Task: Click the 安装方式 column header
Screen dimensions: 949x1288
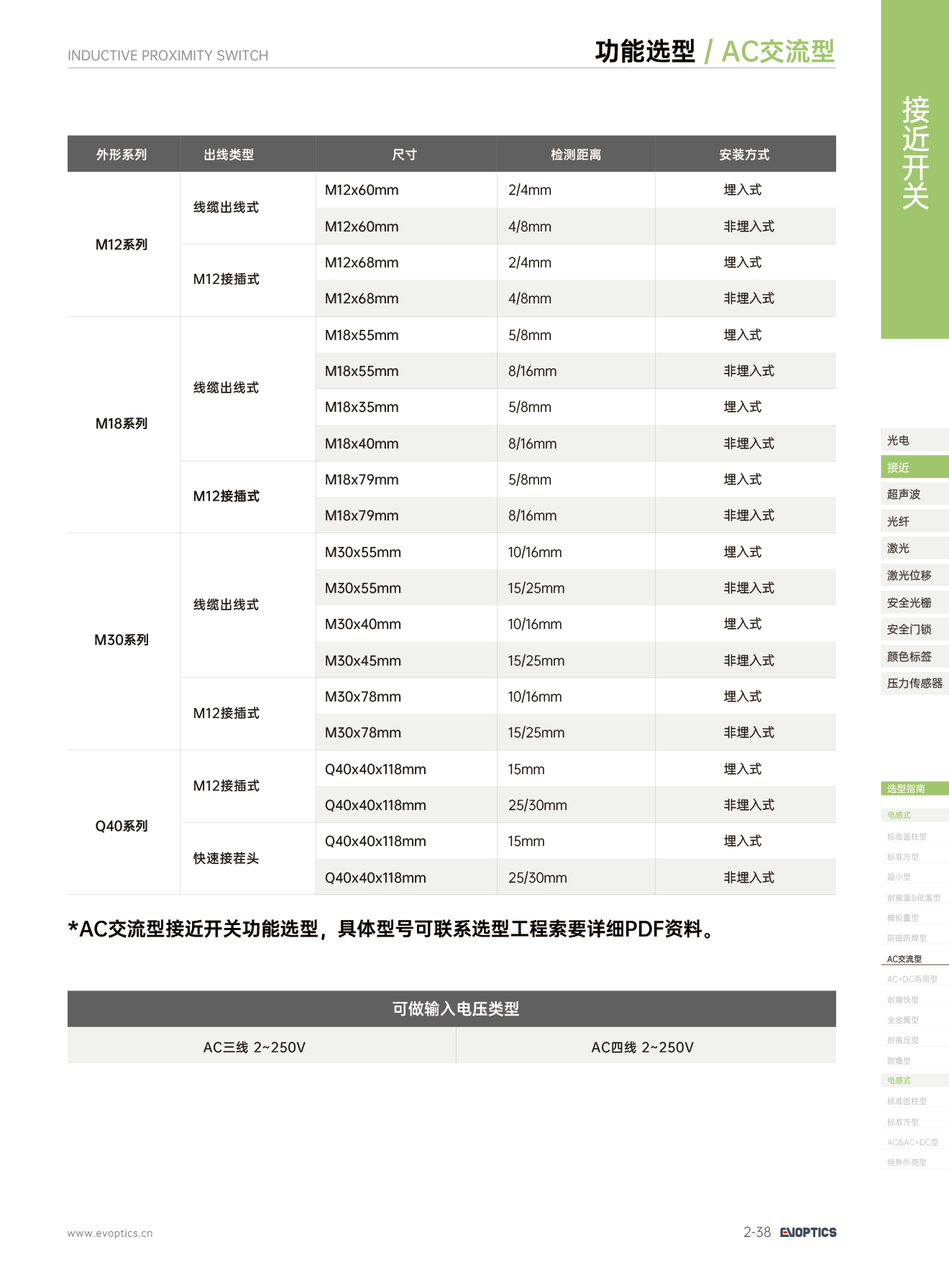Action: [x=745, y=155]
